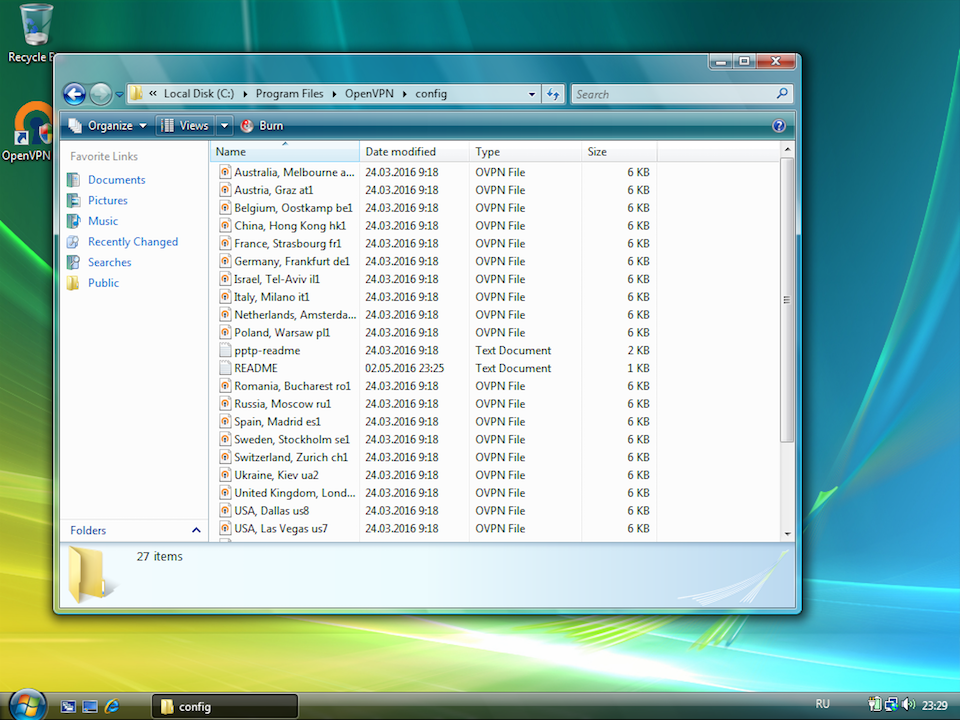Select Poland, Warsaw pl1 file icon
The width and height of the screenshot is (960, 720).
coord(225,332)
